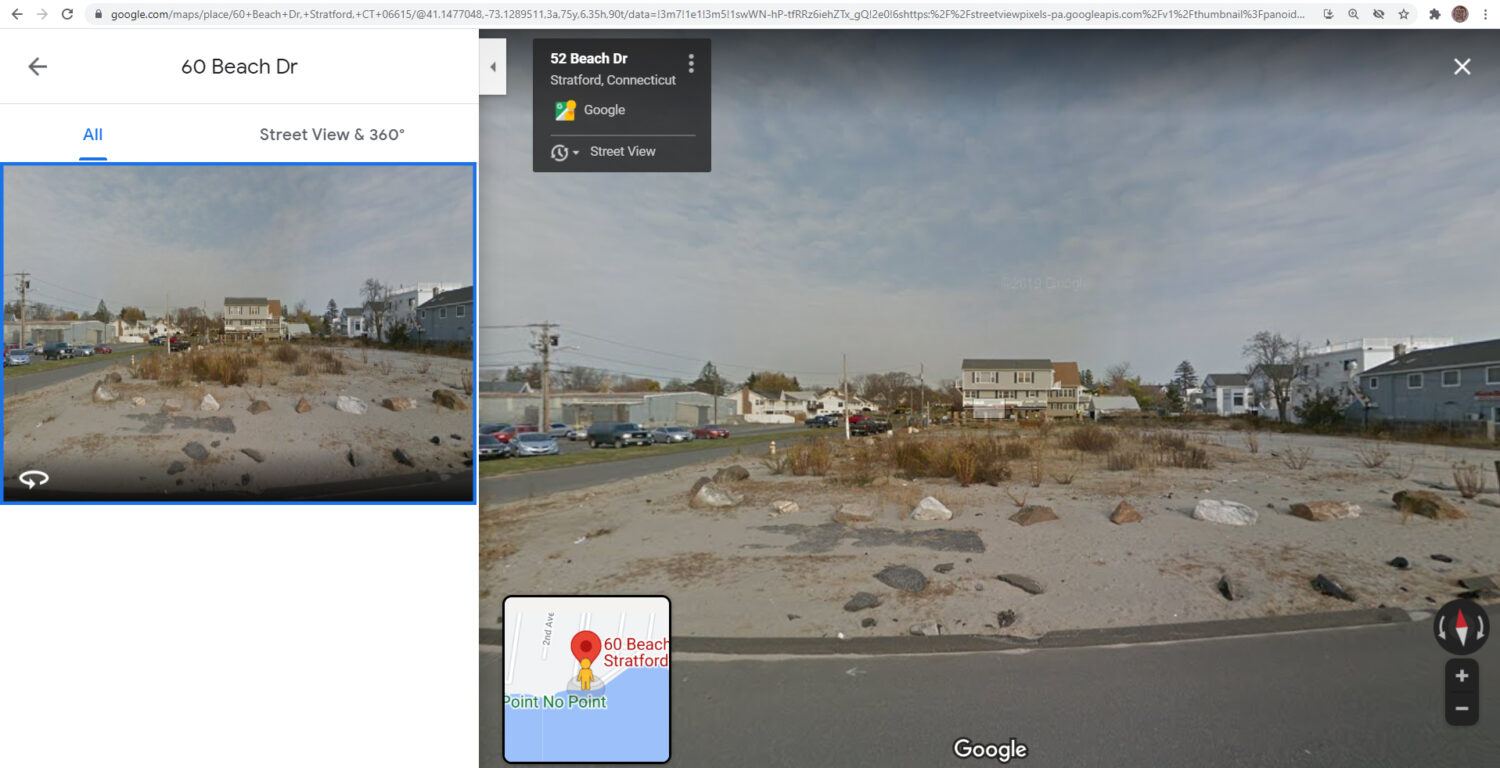Open the Street View time history dropdown
This screenshot has height=768, width=1500.
pos(563,152)
